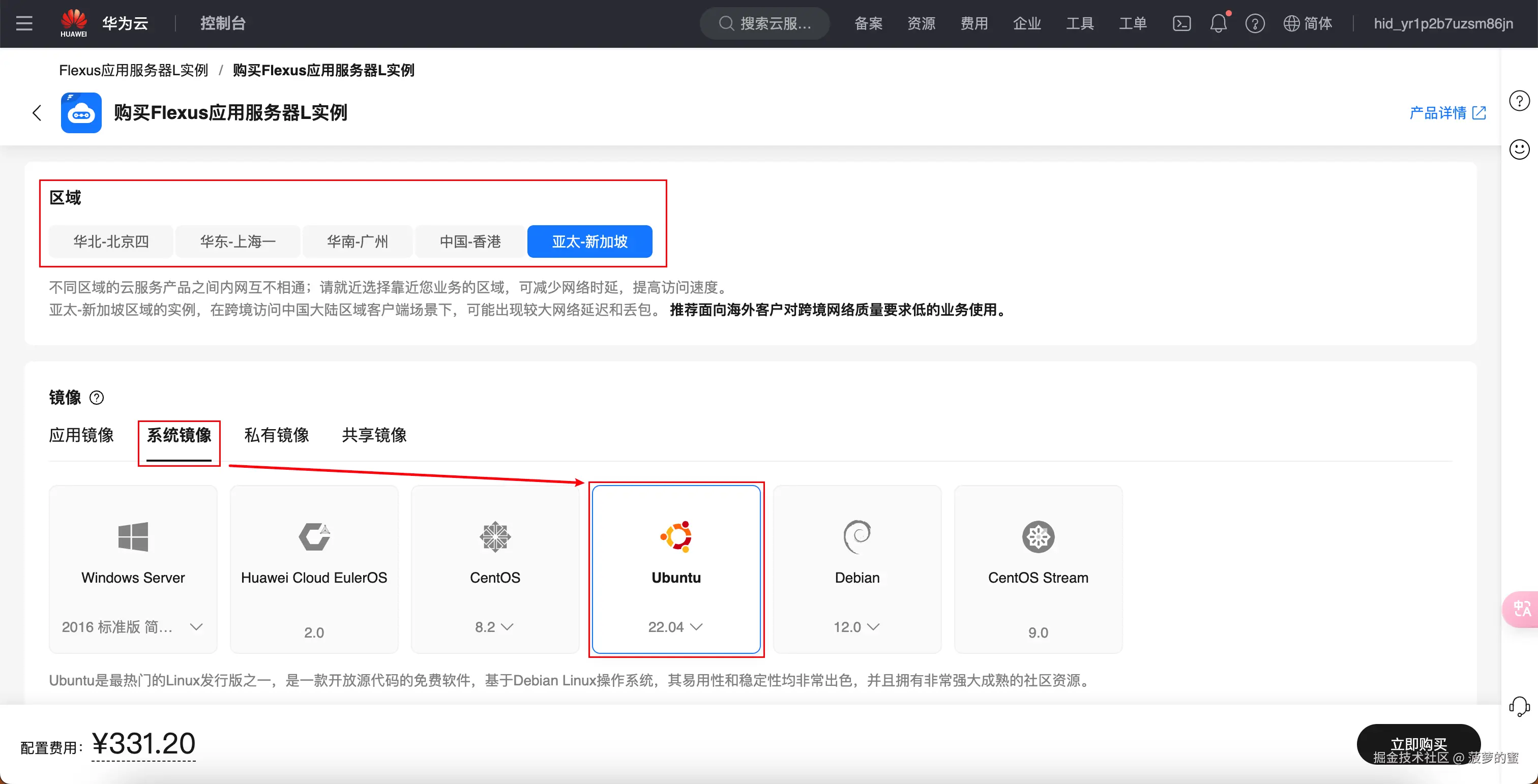Switch to the 应用镜像 tab

pos(81,436)
